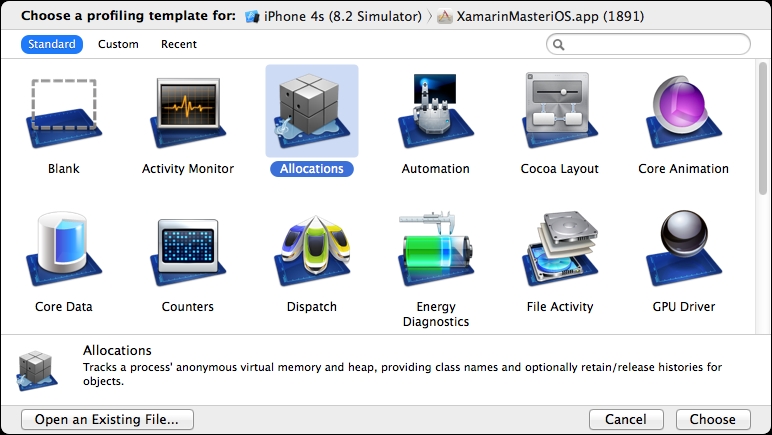Switch to the Custom tab

coord(118,44)
